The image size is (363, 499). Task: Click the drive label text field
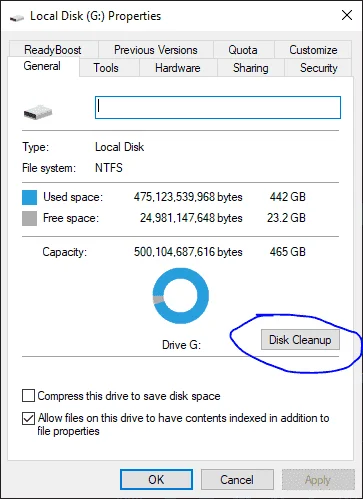(218, 107)
